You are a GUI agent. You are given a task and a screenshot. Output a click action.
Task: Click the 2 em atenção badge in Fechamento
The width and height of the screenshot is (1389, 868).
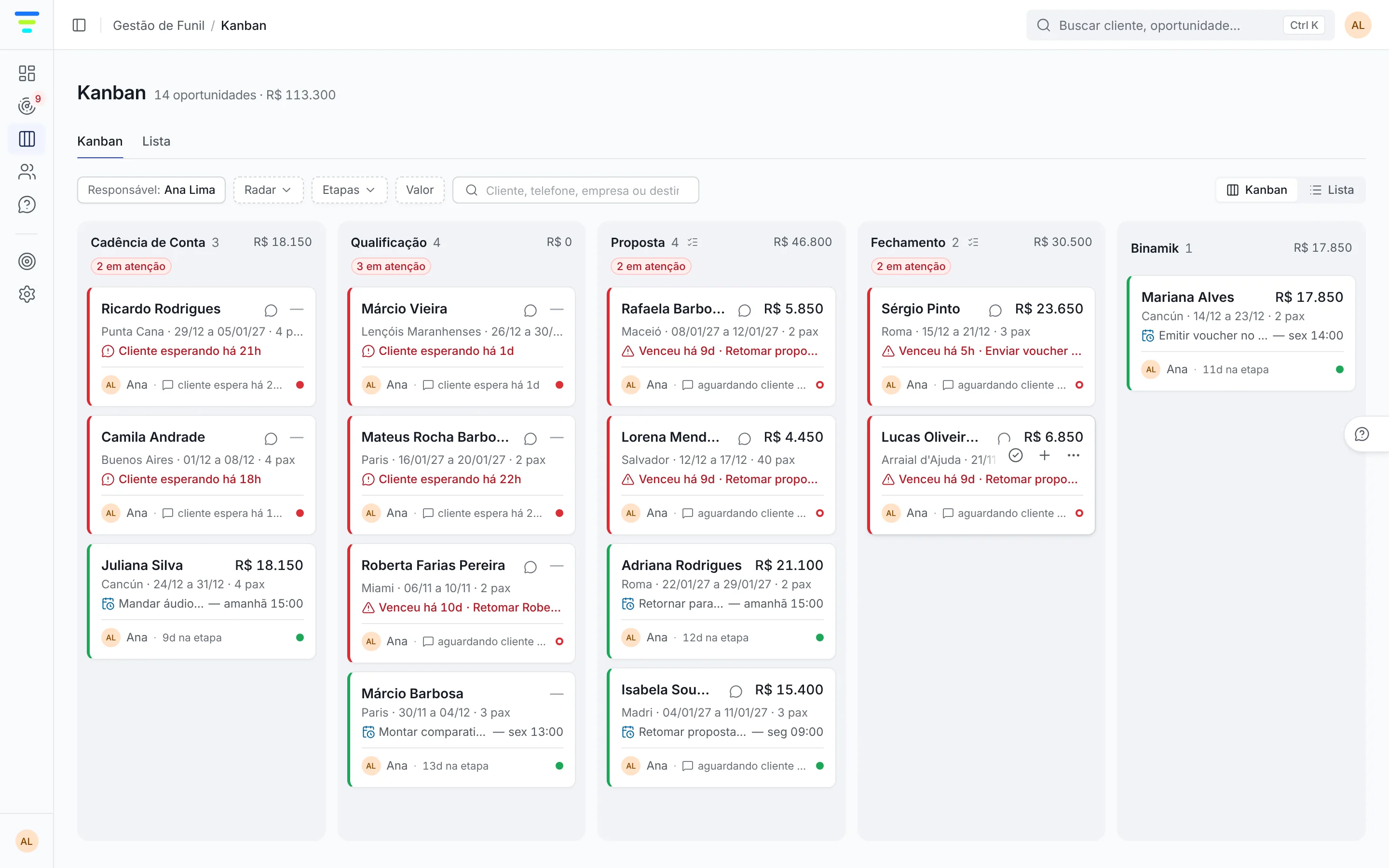point(911,266)
